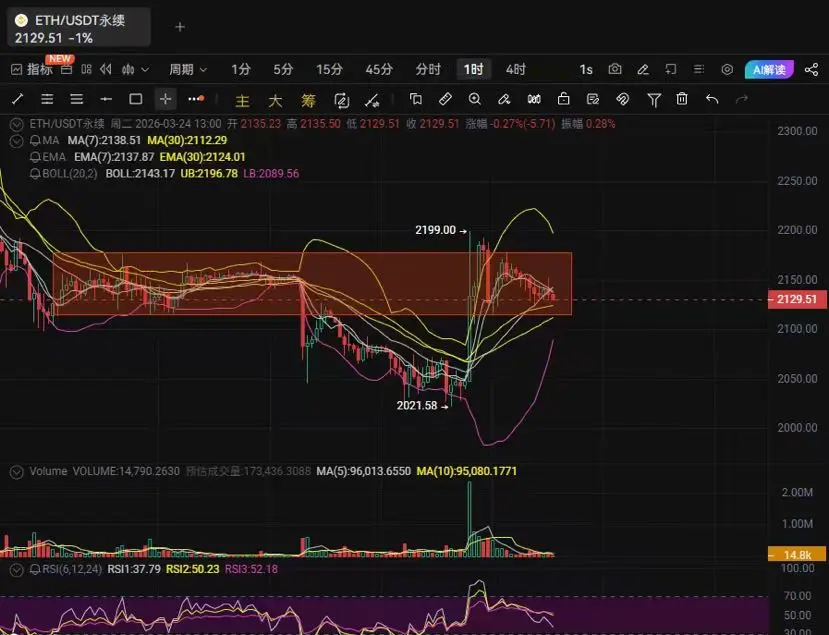This screenshot has width=829, height=635.
Task: Expand the 周期 period dropdown
Action: pos(188,69)
